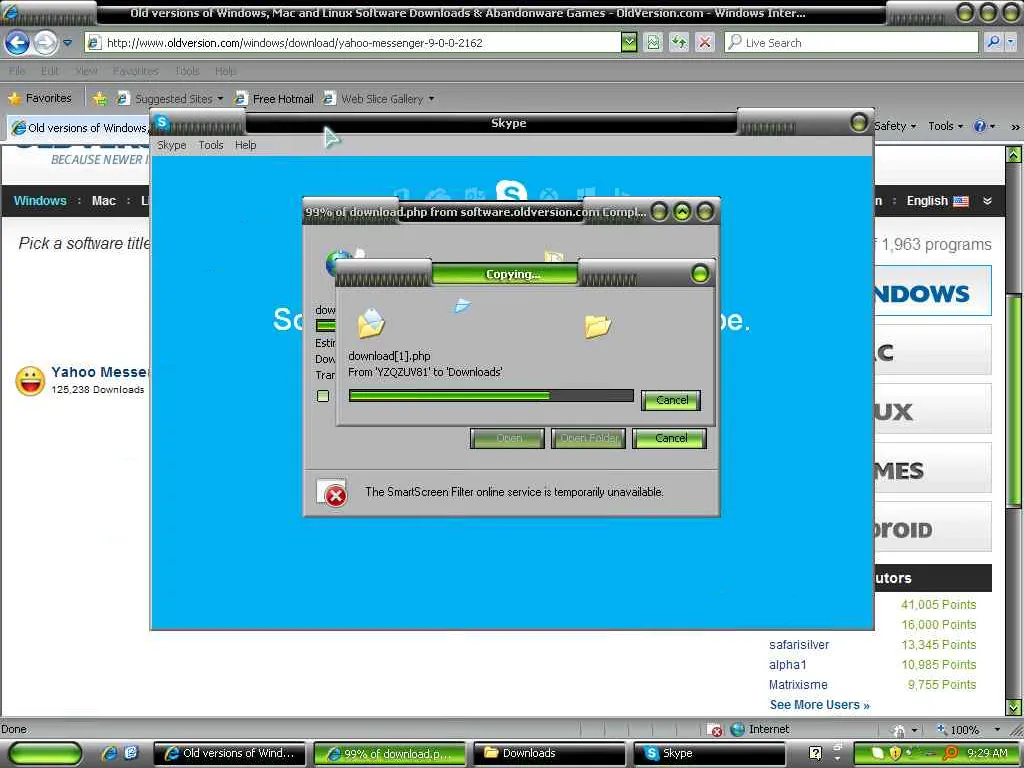Open the recent pages dropdown beside Forward
The height and width of the screenshot is (768, 1024).
(x=67, y=43)
